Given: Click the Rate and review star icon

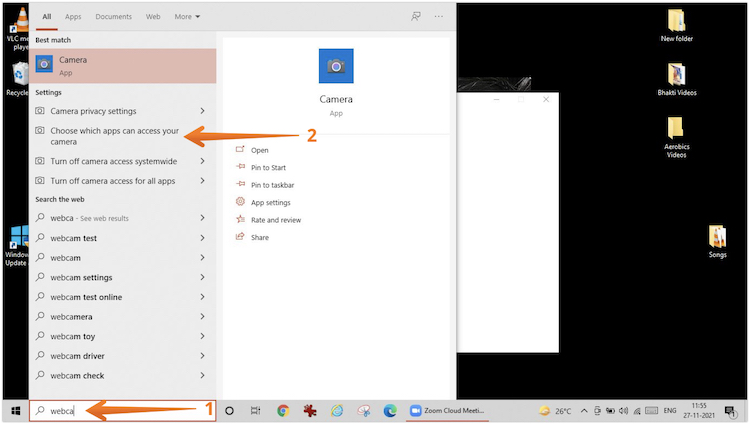Looking at the screenshot, I should pyautogui.click(x=240, y=219).
